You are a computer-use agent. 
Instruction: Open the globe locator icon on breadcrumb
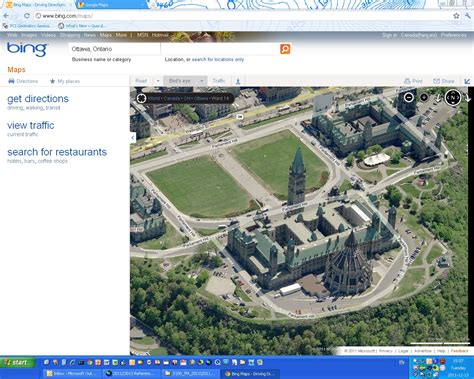pyautogui.click(x=141, y=98)
